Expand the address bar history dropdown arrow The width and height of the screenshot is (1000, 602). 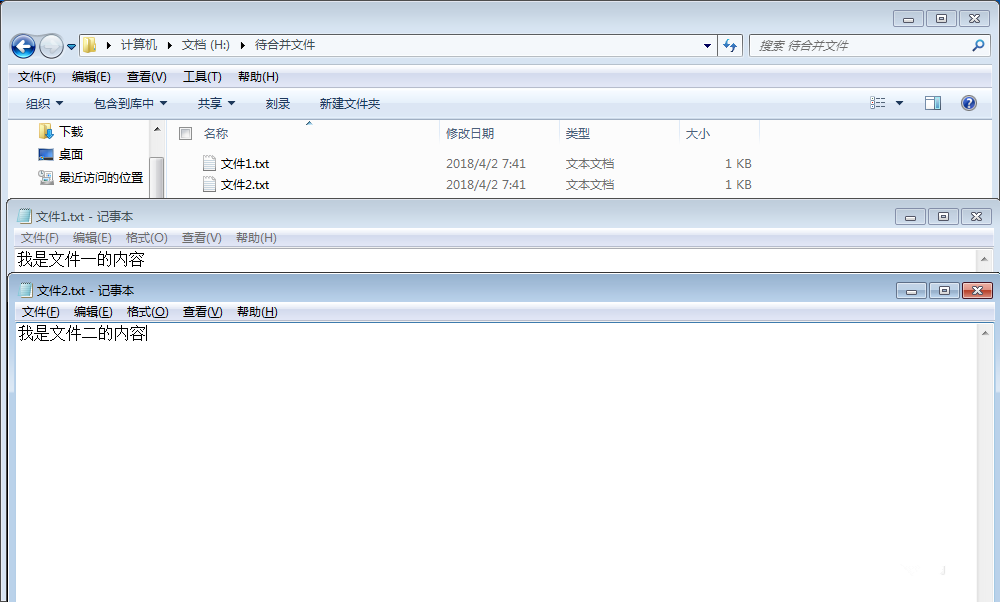[x=707, y=45]
